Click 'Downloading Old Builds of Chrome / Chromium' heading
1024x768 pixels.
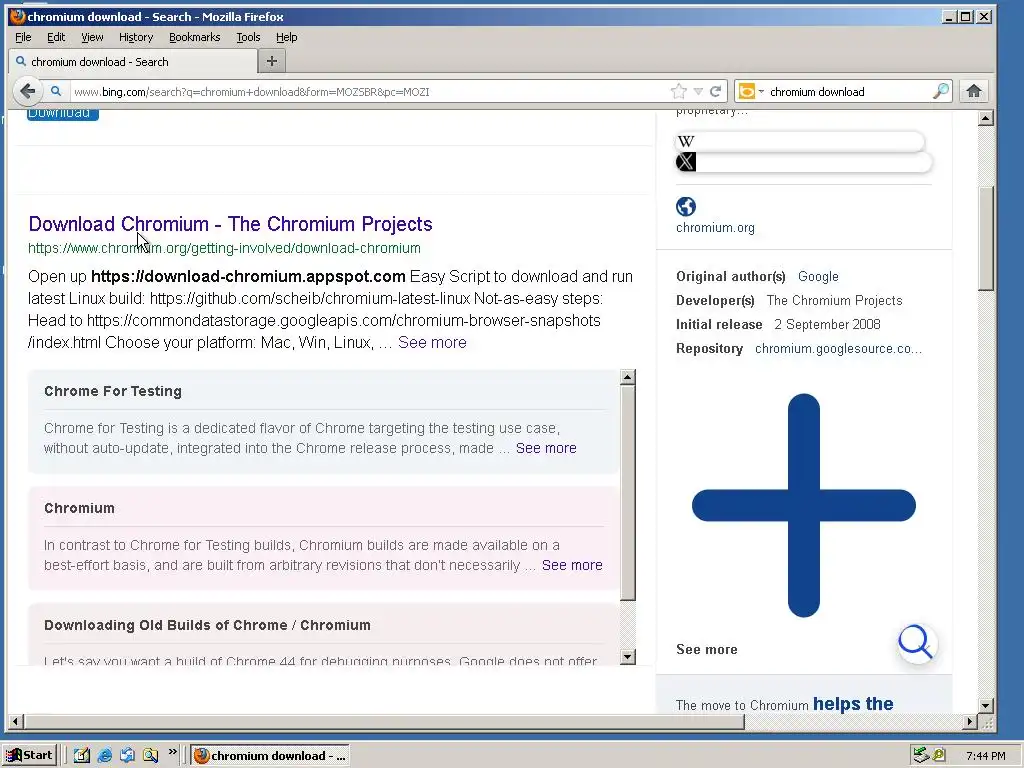[207, 625]
